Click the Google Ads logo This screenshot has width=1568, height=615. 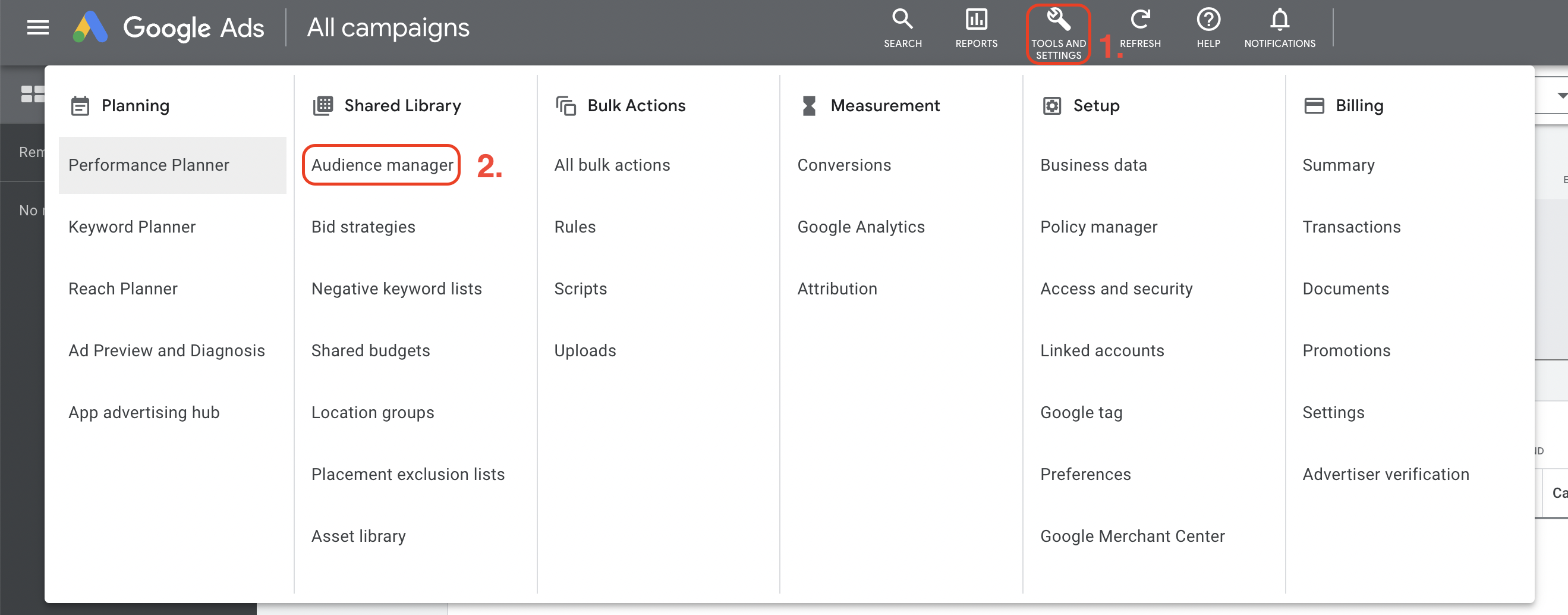click(x=168, y=28)
